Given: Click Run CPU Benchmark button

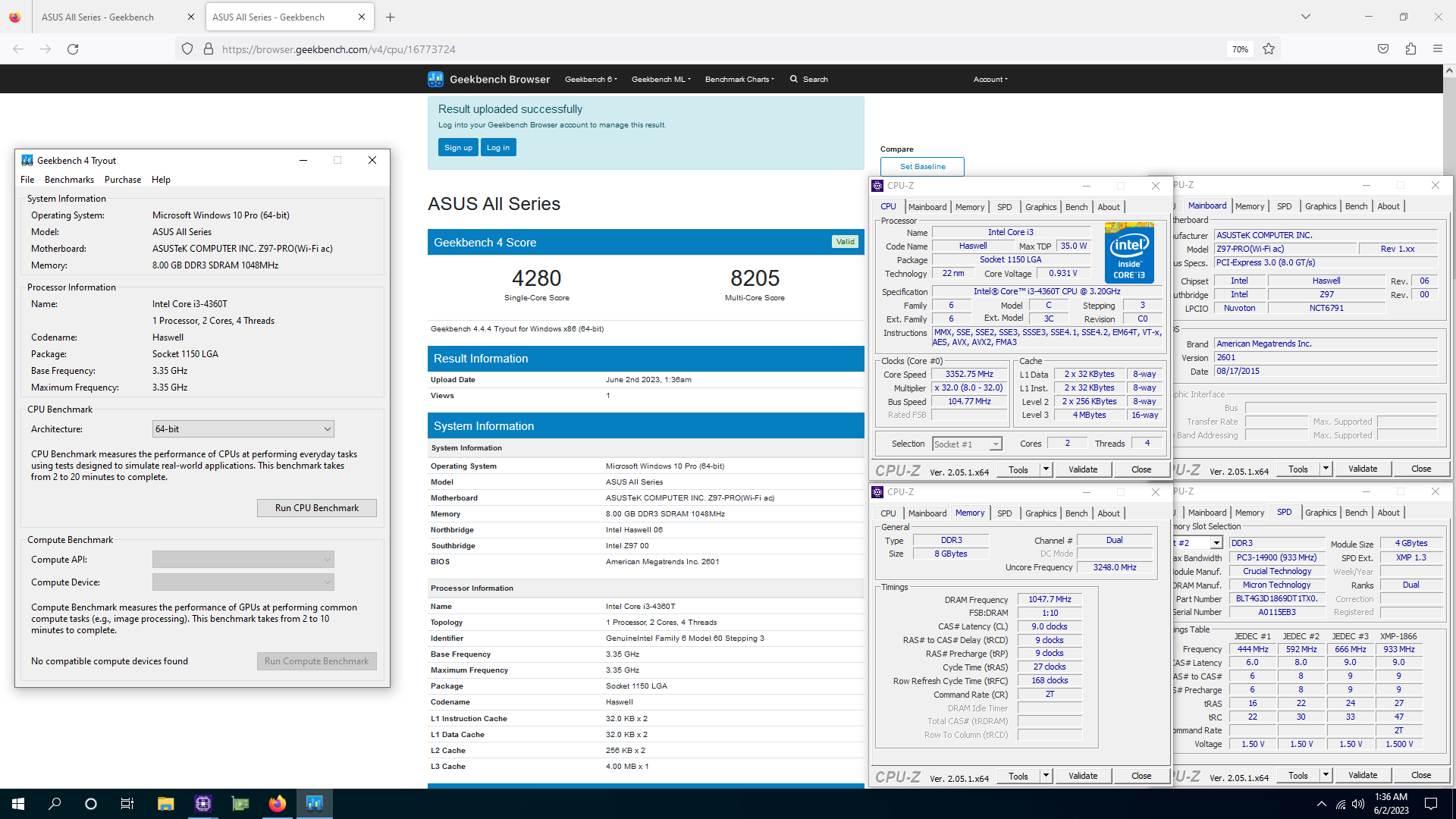Looking at the screenshot, I should pos(317,508).
